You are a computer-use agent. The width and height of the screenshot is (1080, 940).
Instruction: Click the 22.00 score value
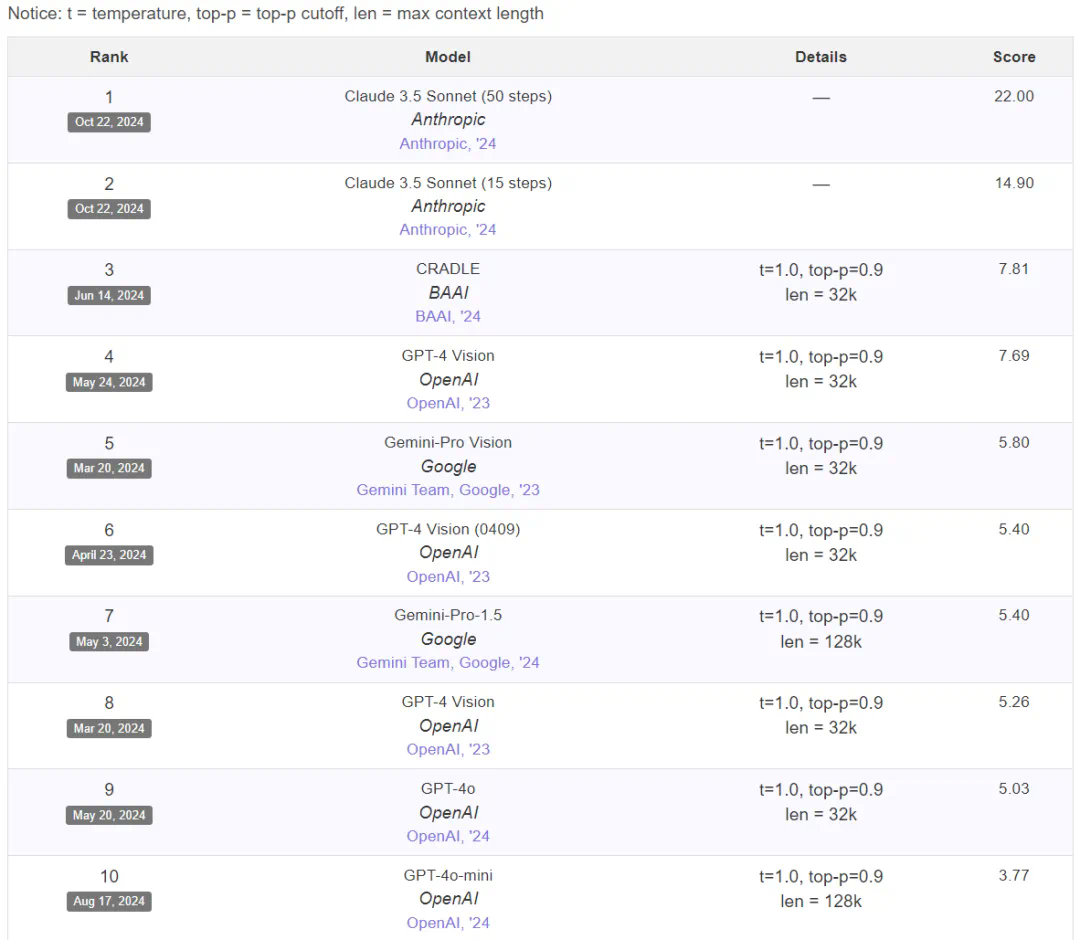point(1014,96)
